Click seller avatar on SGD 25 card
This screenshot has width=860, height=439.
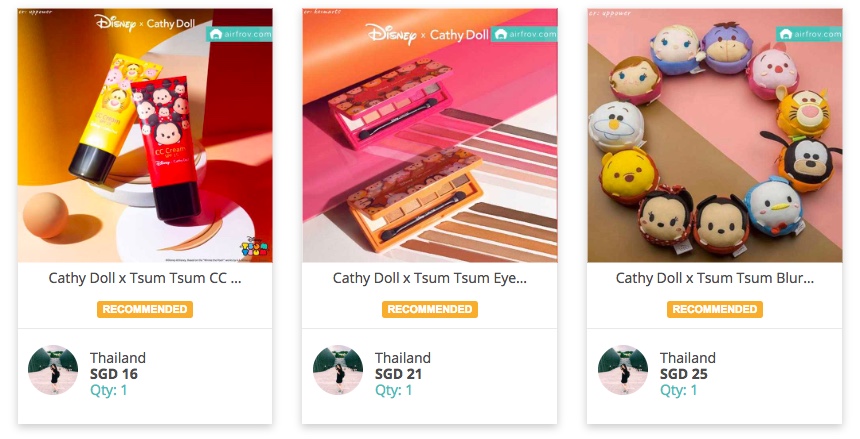[x=623, y=370]
